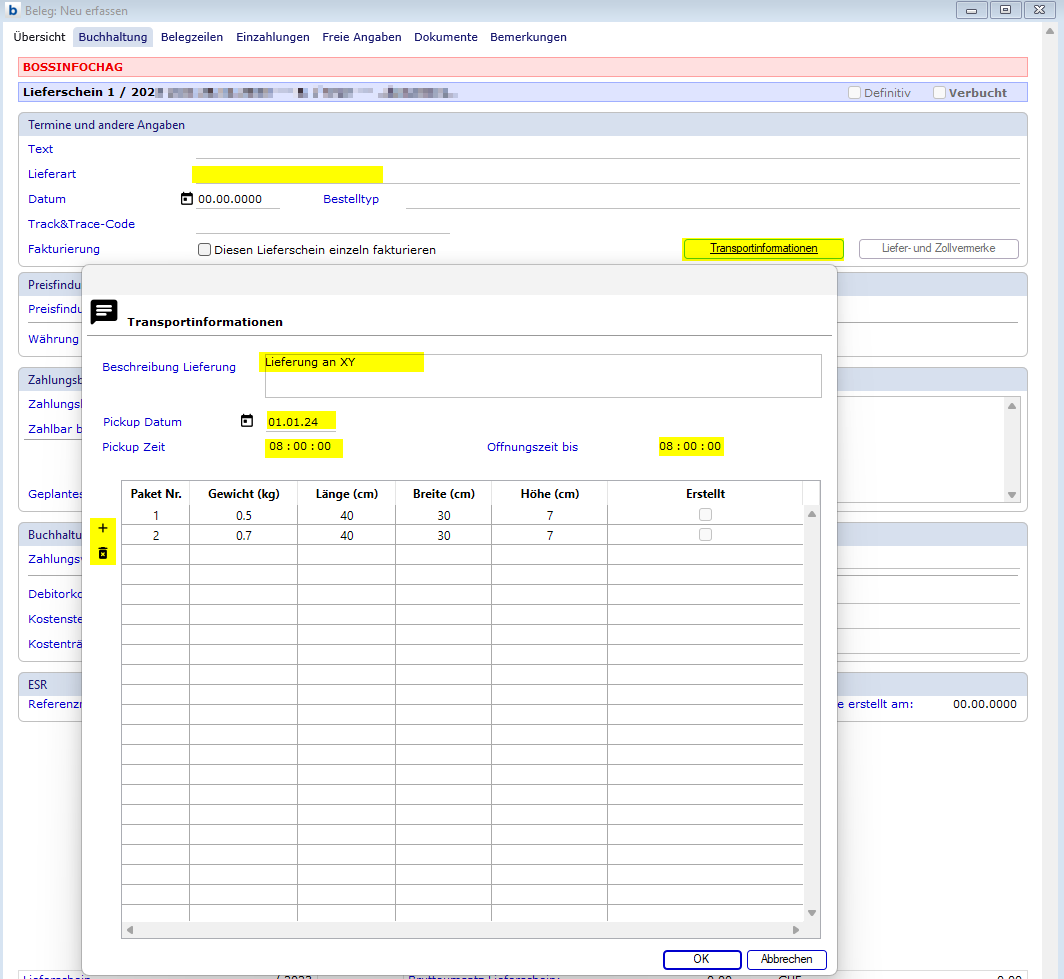Tick Erstellt checkbox for package 2
The width and height of the screenshot is (1064, 979).
coord(705,535)
